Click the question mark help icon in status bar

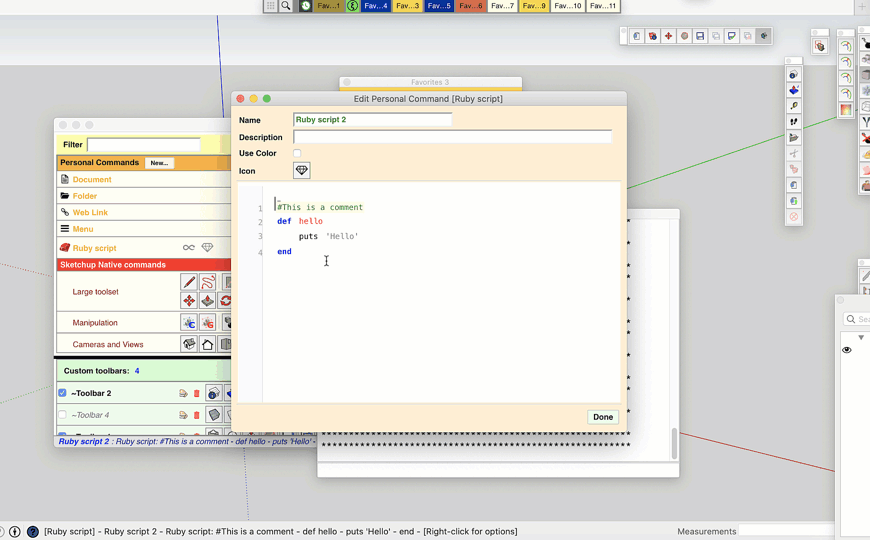click(x=33, y=532)
